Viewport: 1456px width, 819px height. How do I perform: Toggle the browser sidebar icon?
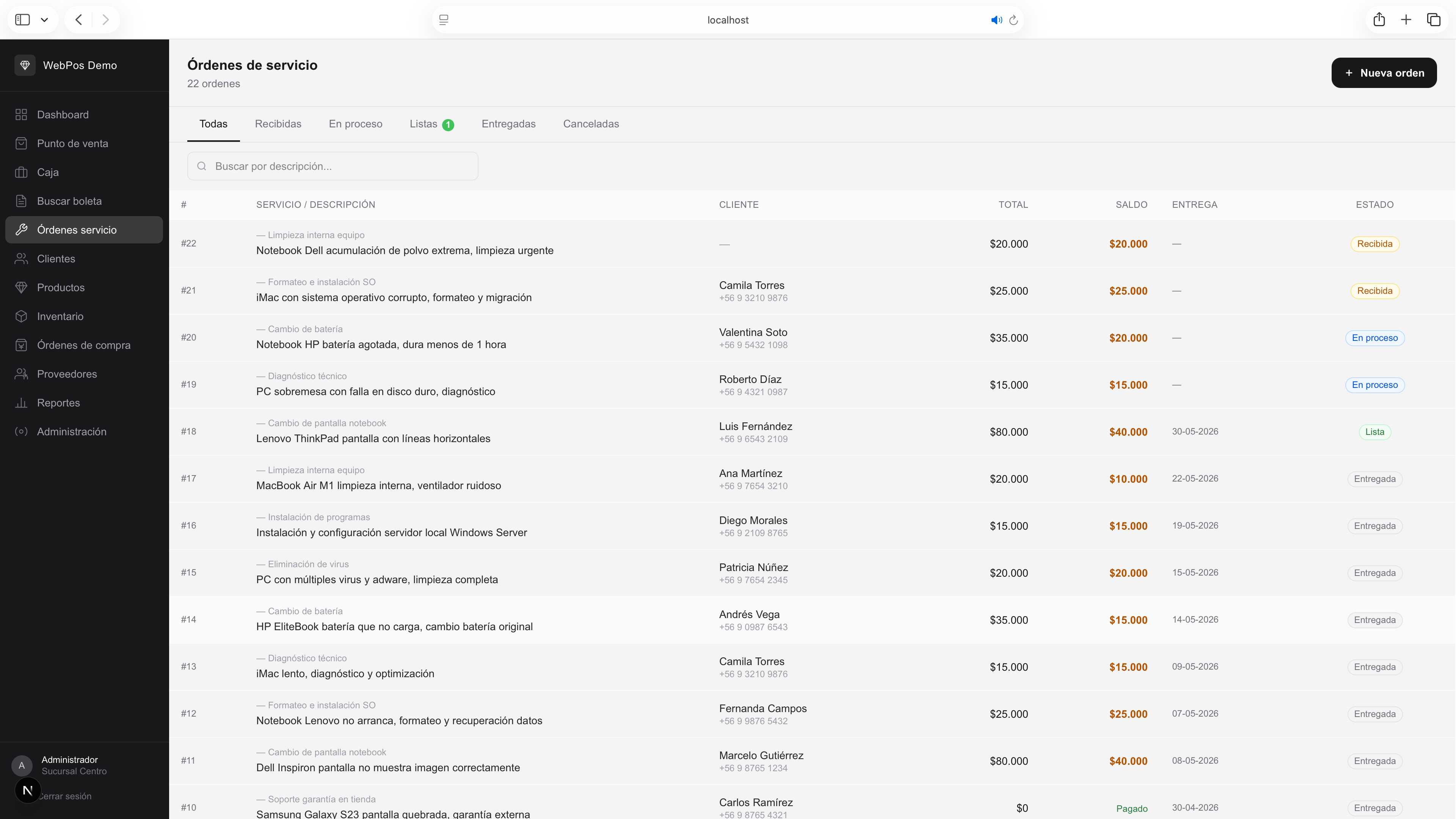(23, 20)
